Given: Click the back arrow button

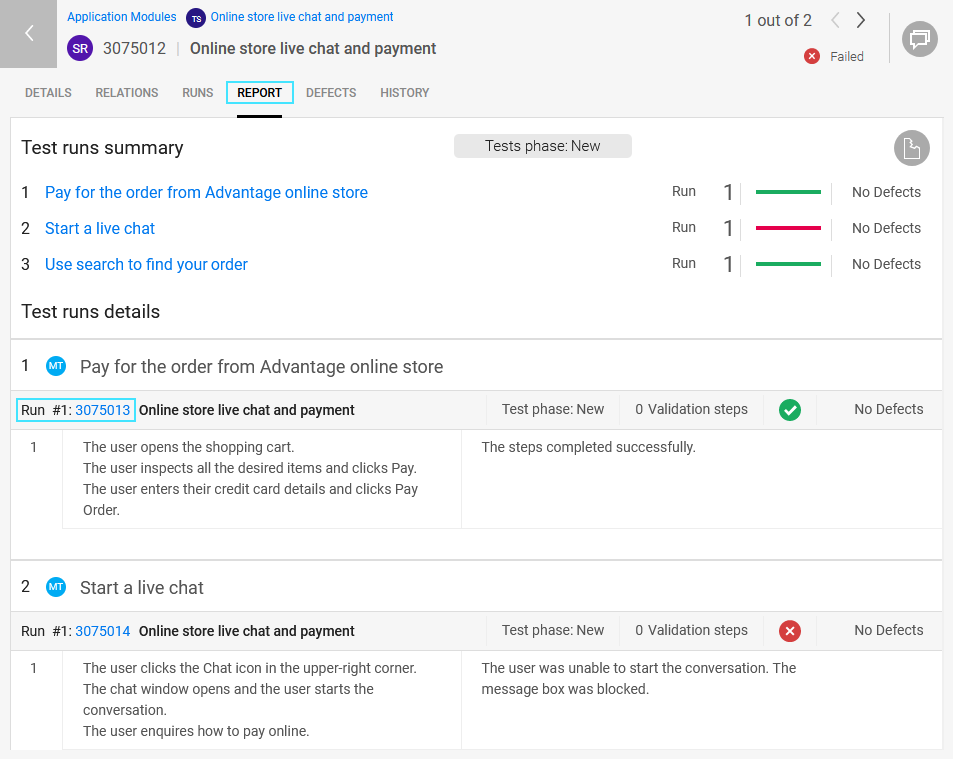Looking at the screenshot, I should pos(29,34).
